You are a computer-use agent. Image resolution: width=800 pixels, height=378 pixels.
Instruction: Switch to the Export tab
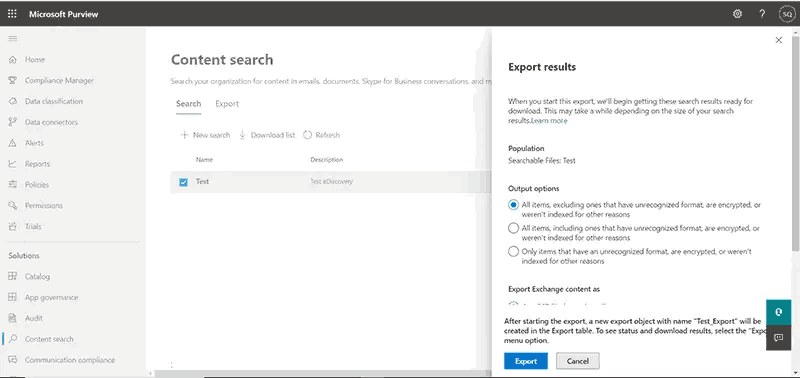[x=227, y=104]
